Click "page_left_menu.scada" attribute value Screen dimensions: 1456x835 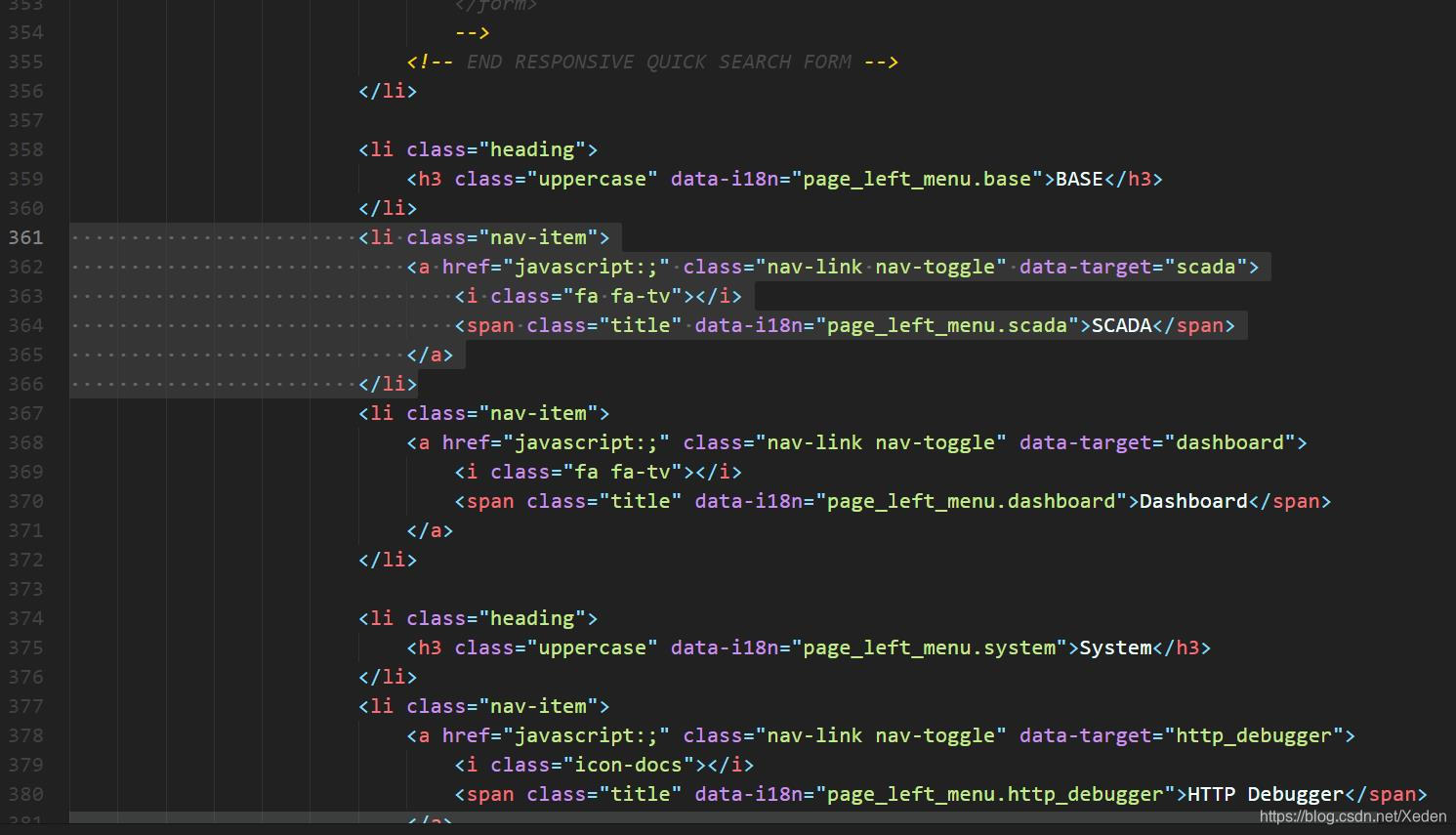pos(947,325)
